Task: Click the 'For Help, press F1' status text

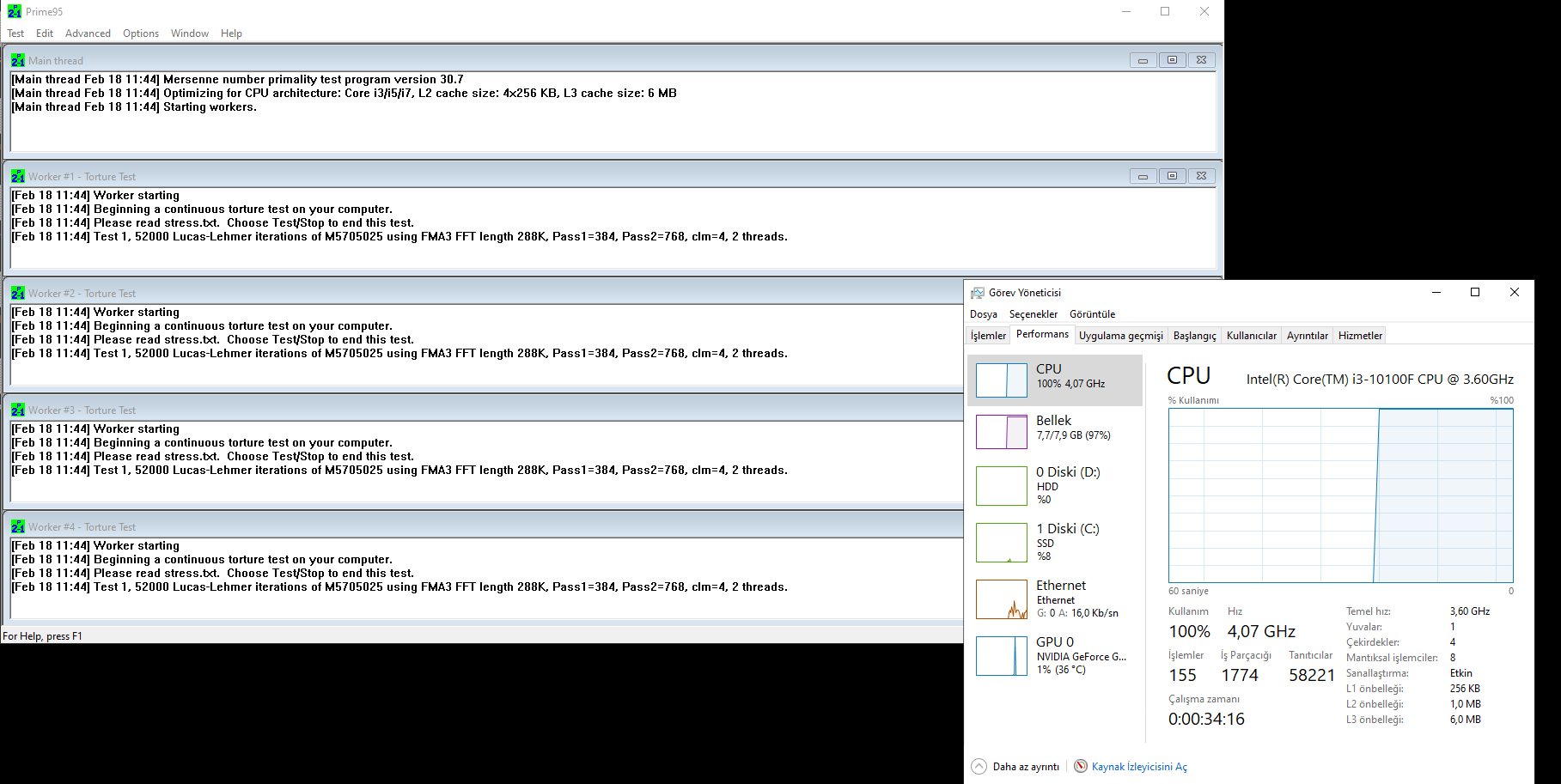Action: (x=42, y=636)
